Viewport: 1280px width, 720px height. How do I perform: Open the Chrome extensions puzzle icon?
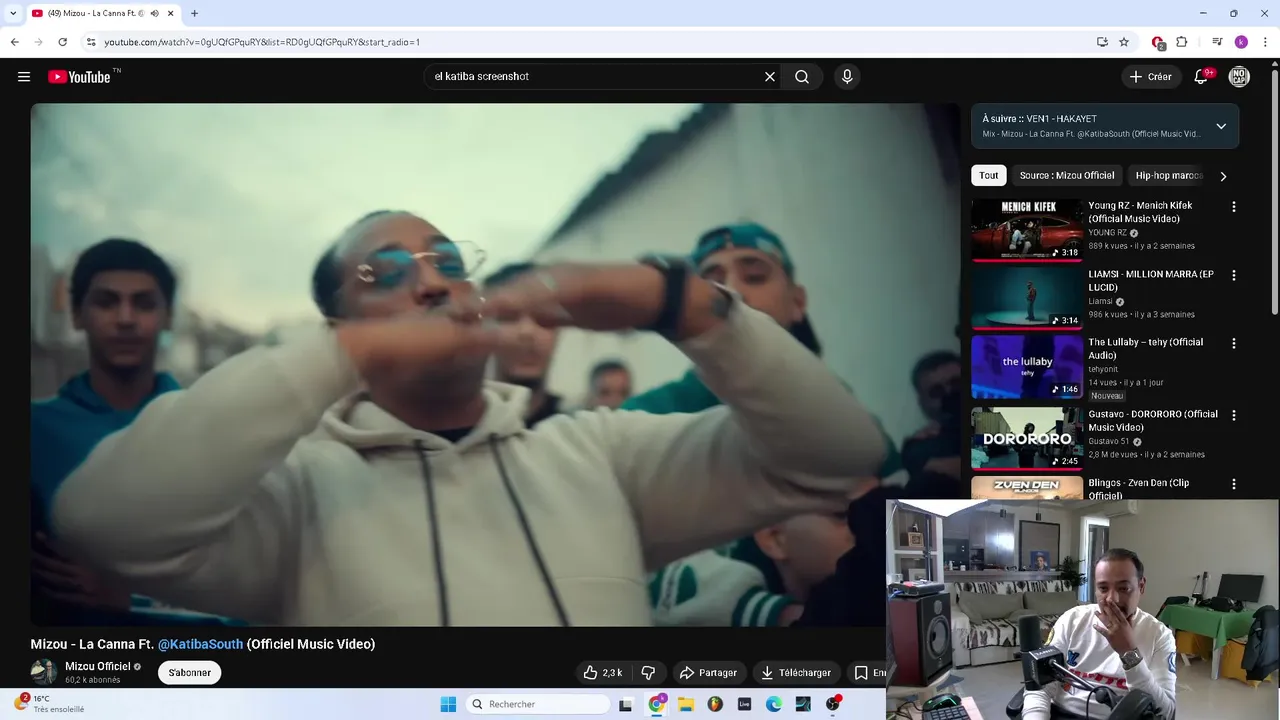point(1182,42)
